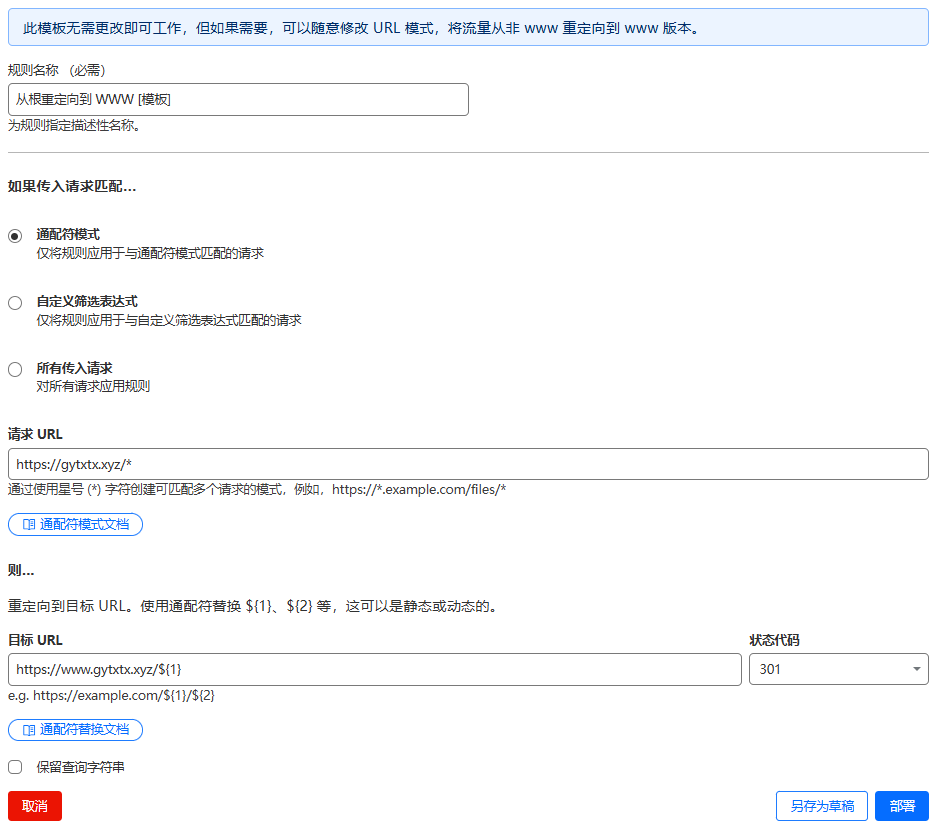Click the book icon in 通配符模式文档
This screenshot has height=829, width=937.
pyautogui.click(x=29, y=524)
